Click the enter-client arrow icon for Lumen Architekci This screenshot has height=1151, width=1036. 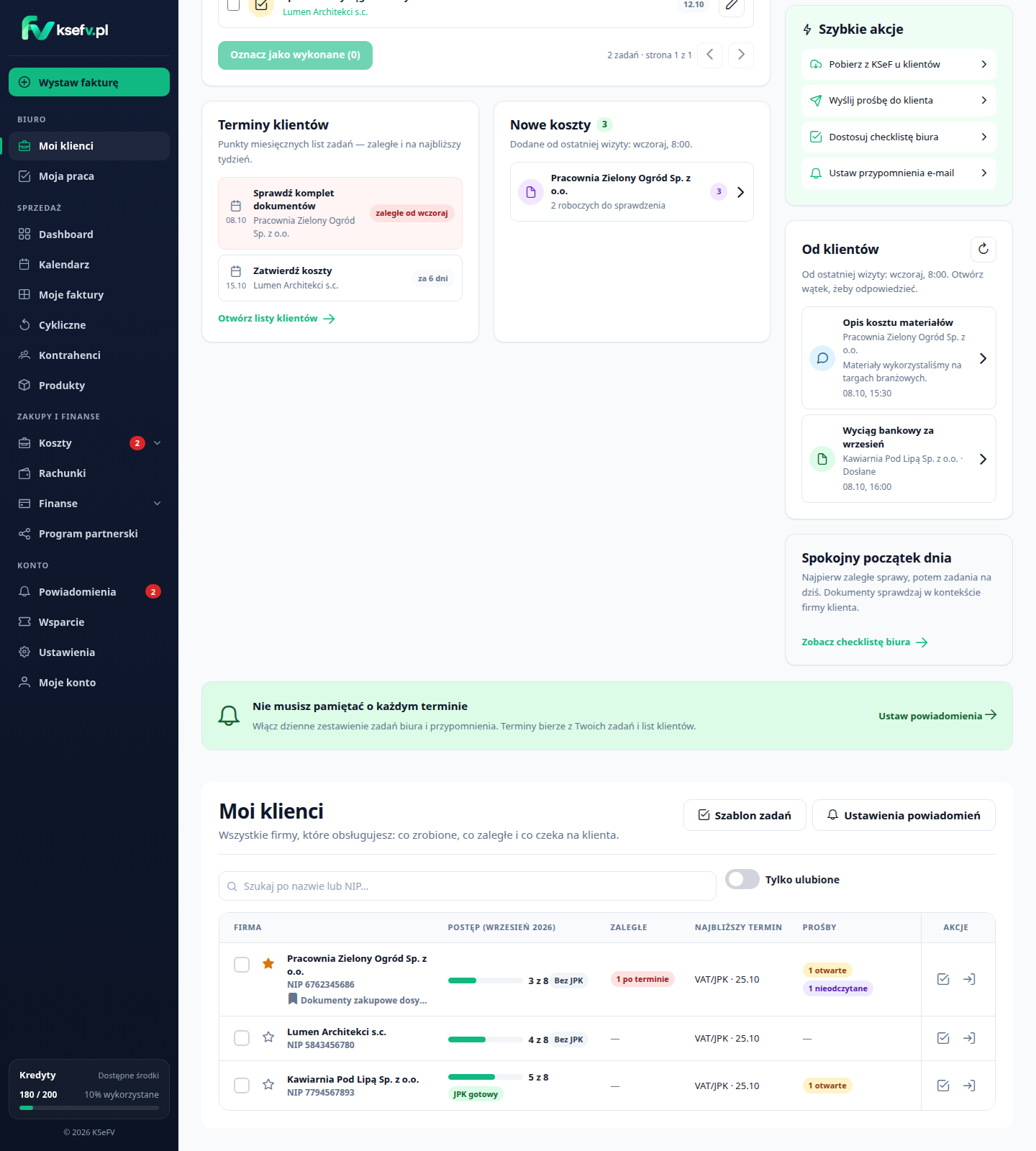point(969,1038)
